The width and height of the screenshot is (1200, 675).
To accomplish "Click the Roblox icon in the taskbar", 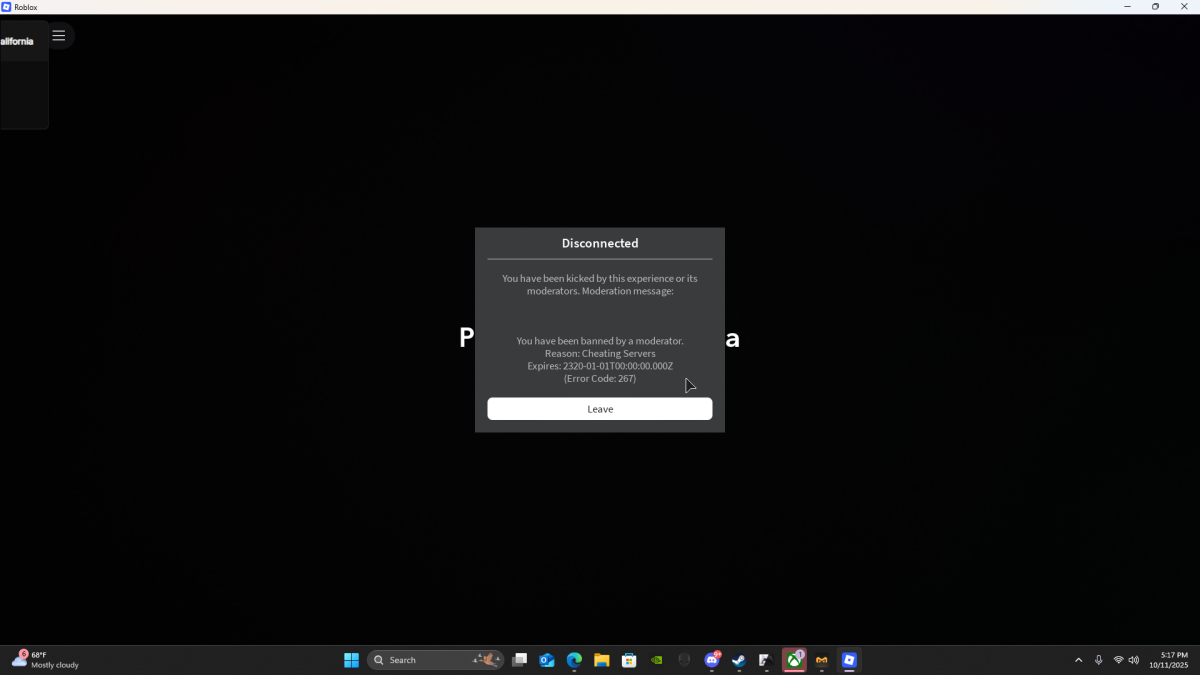I will (x=849, y=660).
